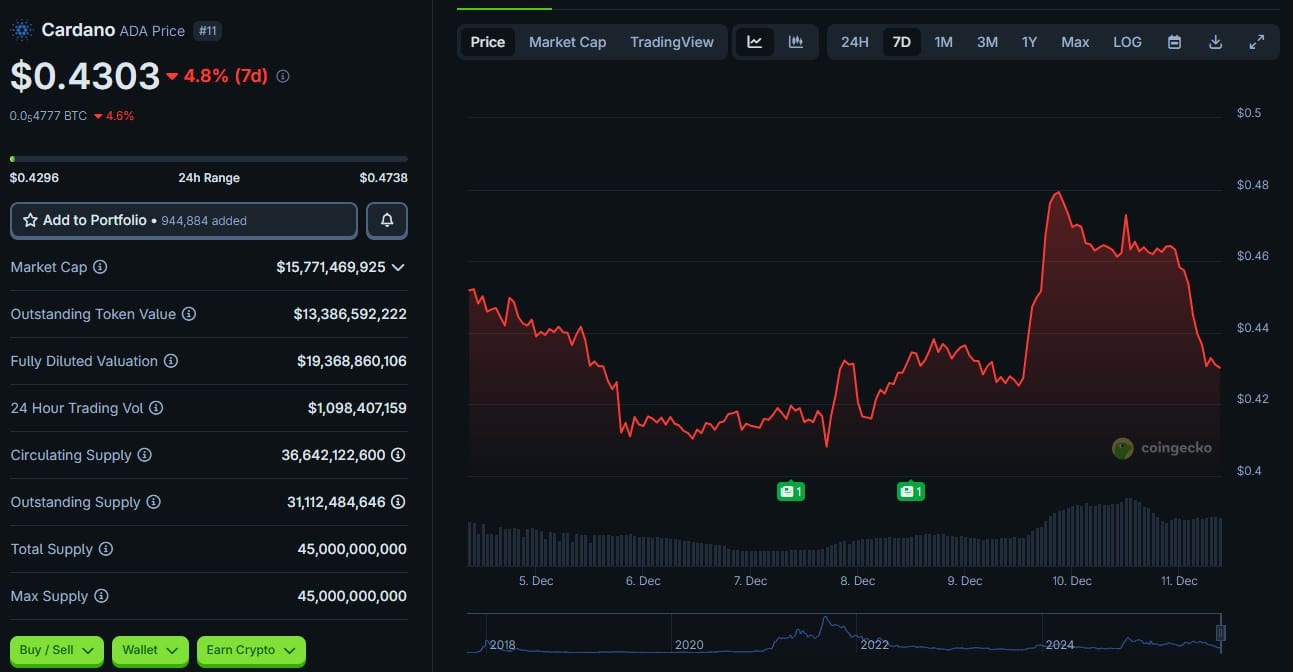Switch to the TradingView tab
Image resolution: width=1293 pixels, height=672 pixels.
672,42
